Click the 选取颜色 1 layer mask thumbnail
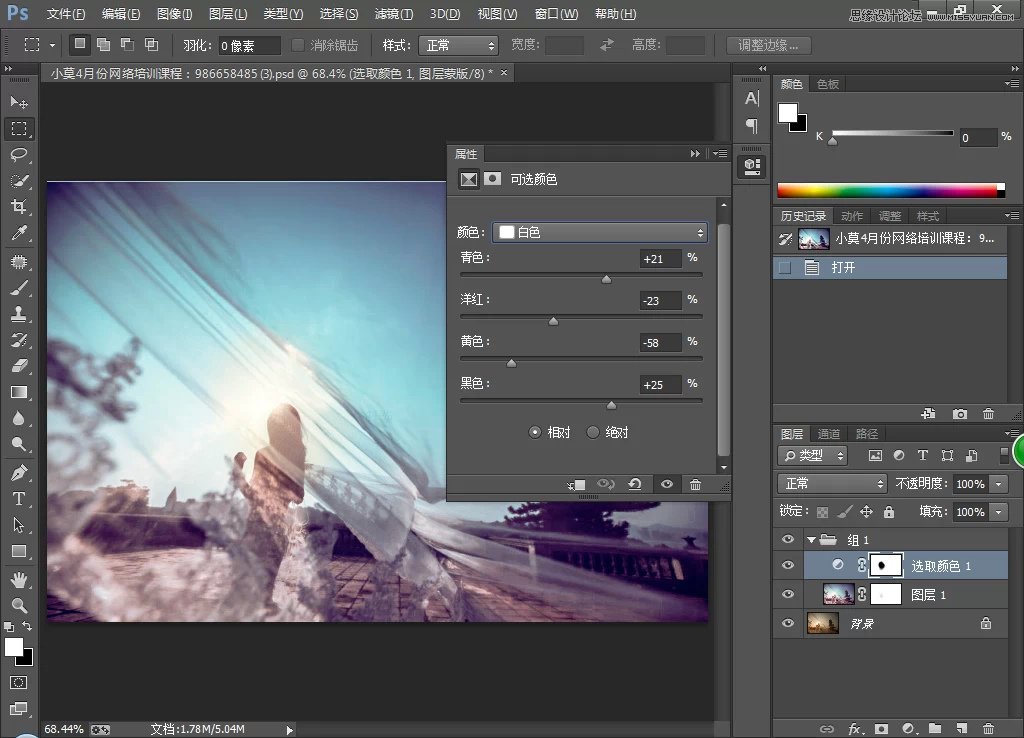This screenshot has height=738, width=1024. [x=885, y=566]
